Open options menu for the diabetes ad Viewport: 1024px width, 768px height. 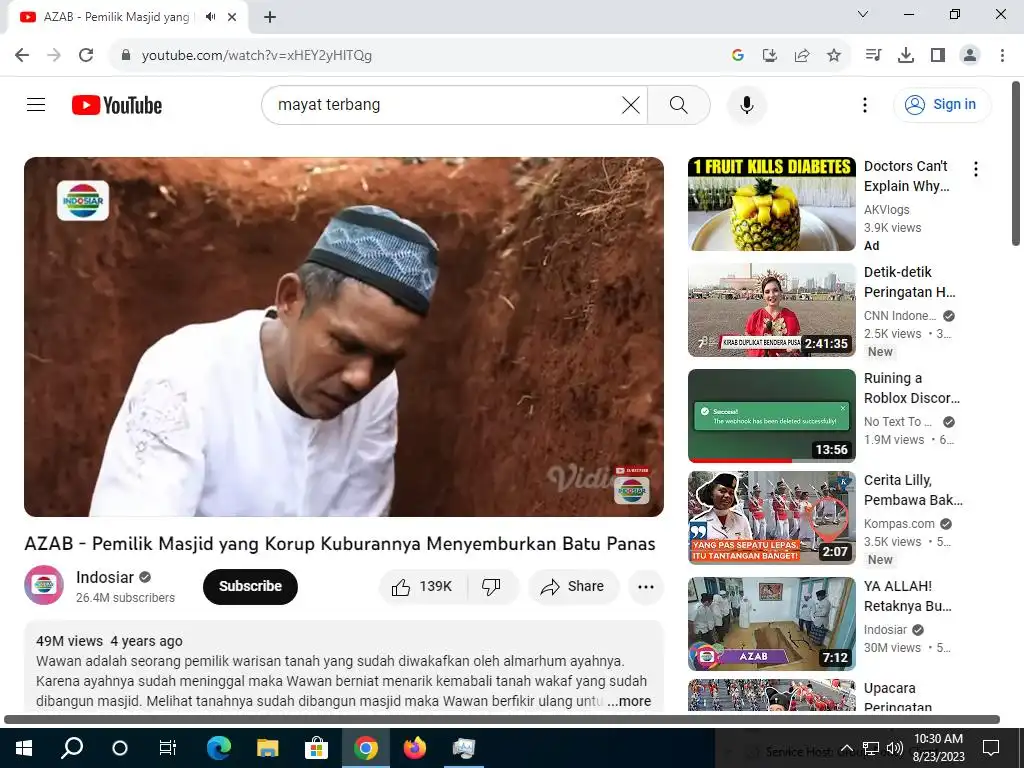click(976, 169)
